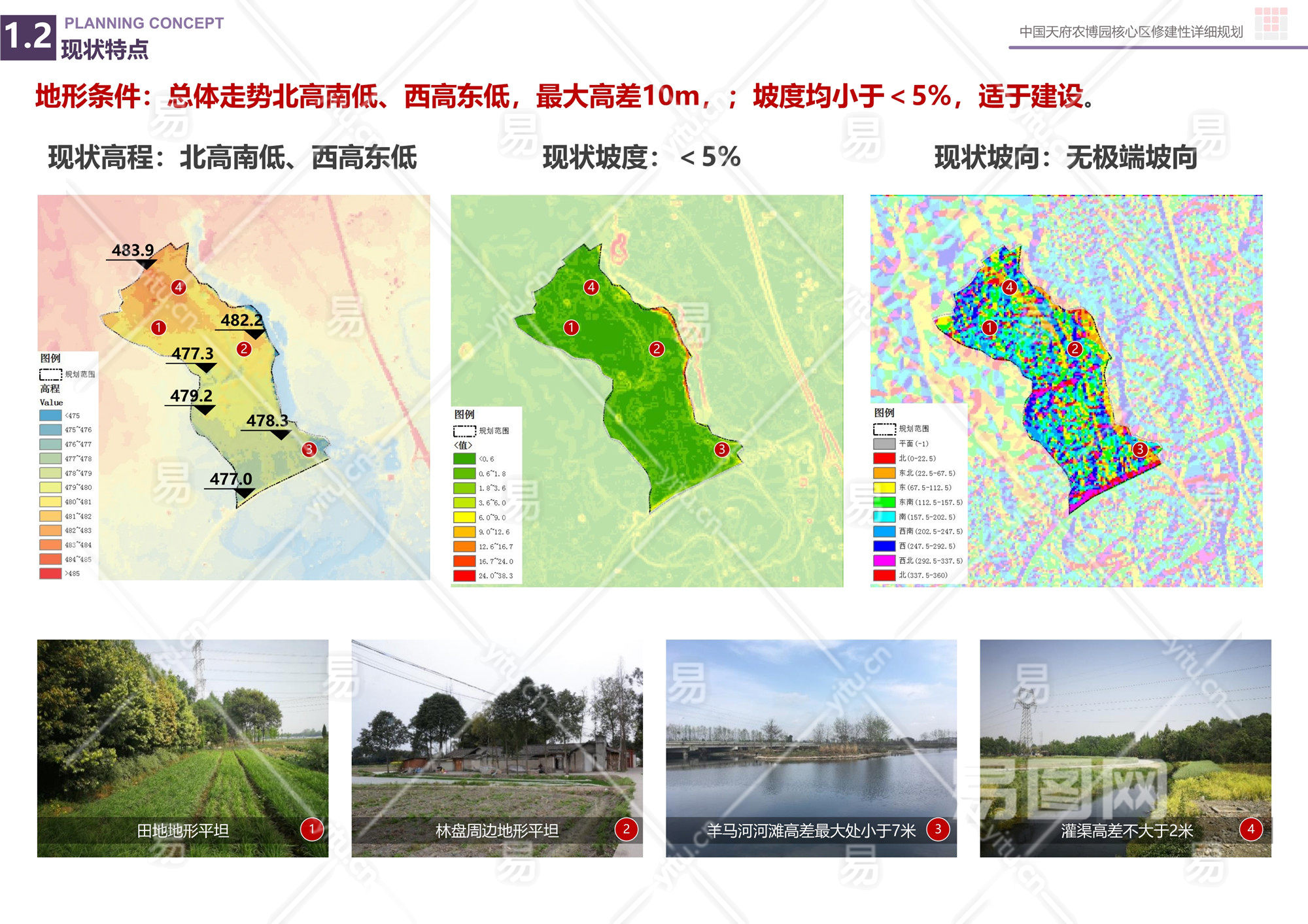Screen dimensions: 1308x924
Task: Click the 483.9 elevation triangle marker
Action: [x=146, y=264]
